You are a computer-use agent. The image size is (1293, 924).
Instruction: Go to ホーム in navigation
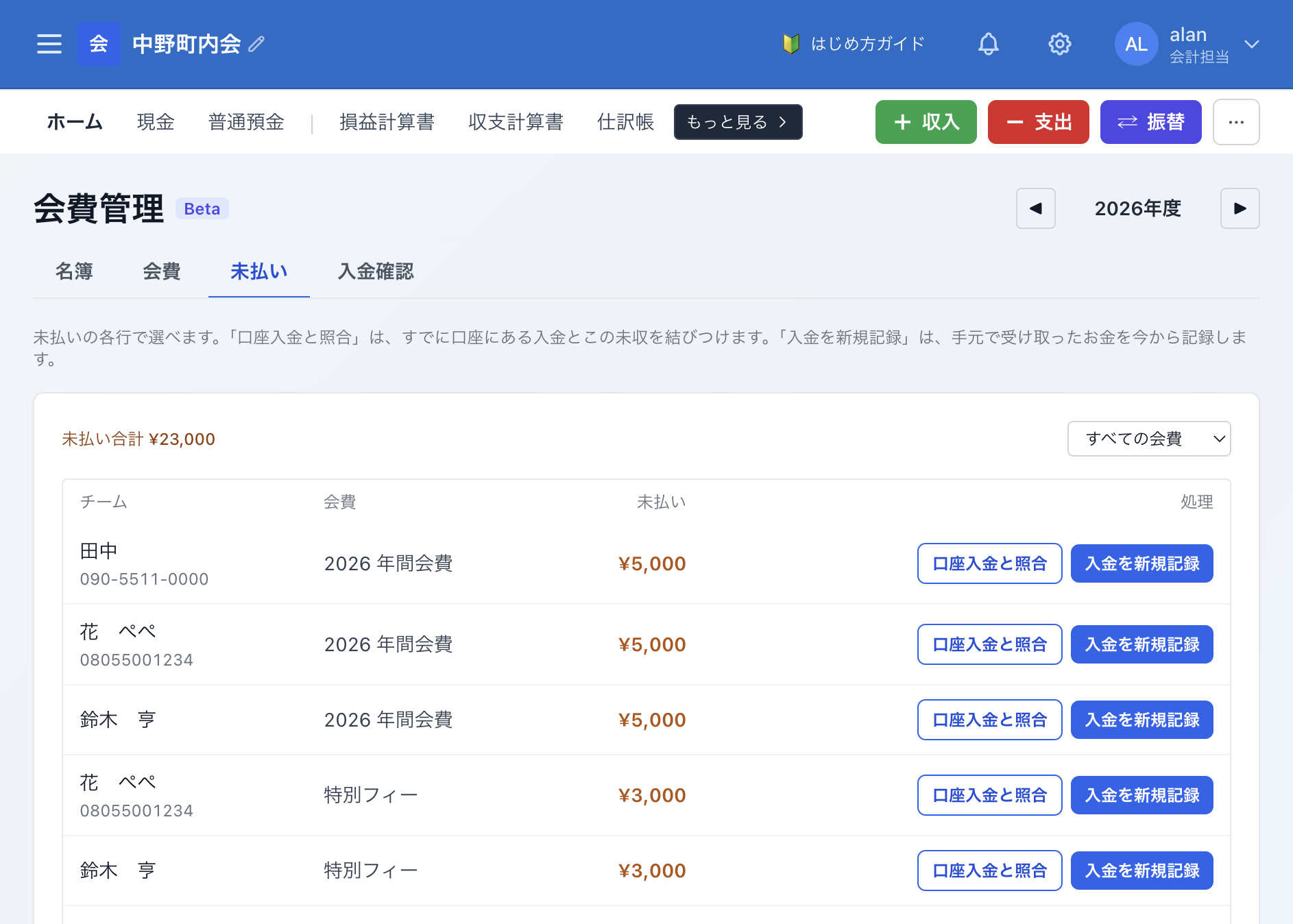[75, 122]
